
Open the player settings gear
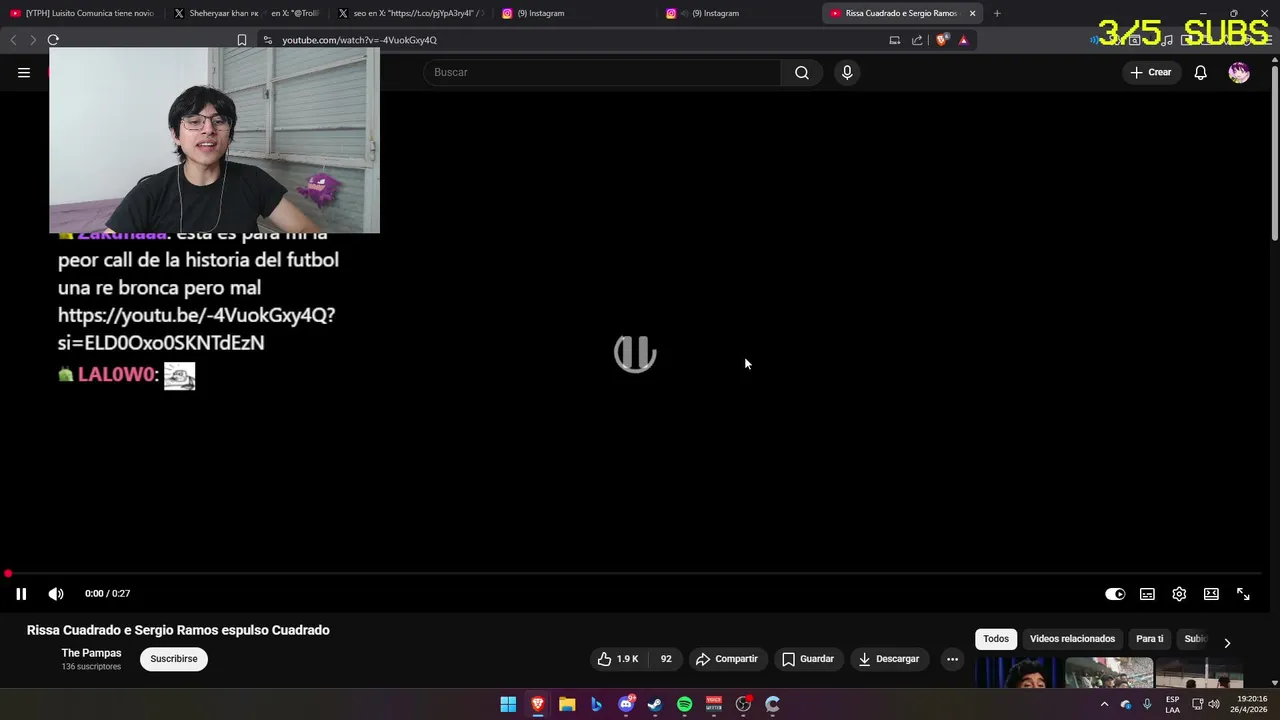[1179, 594]
